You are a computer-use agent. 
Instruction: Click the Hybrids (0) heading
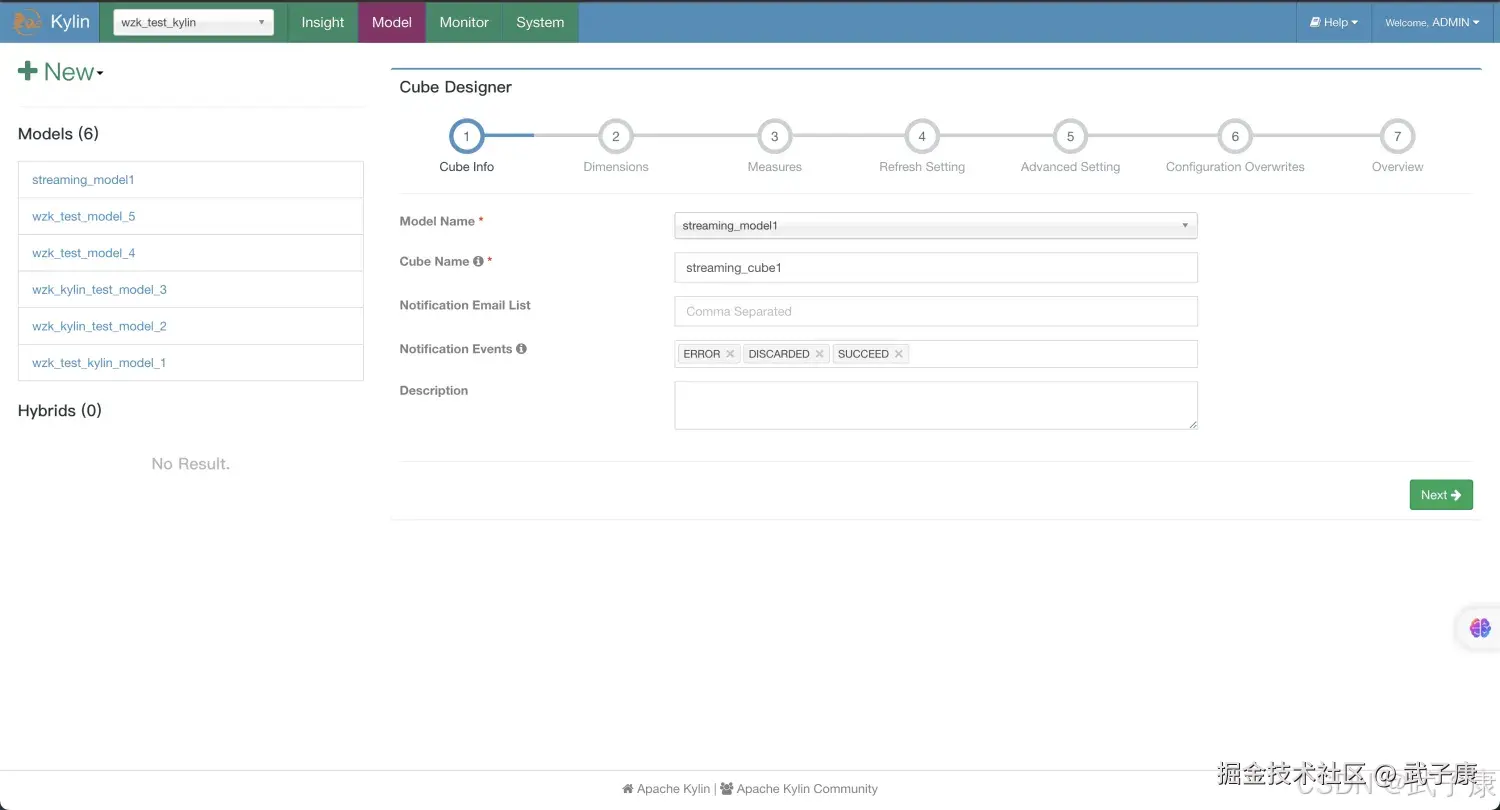click(x=60, y=411)
